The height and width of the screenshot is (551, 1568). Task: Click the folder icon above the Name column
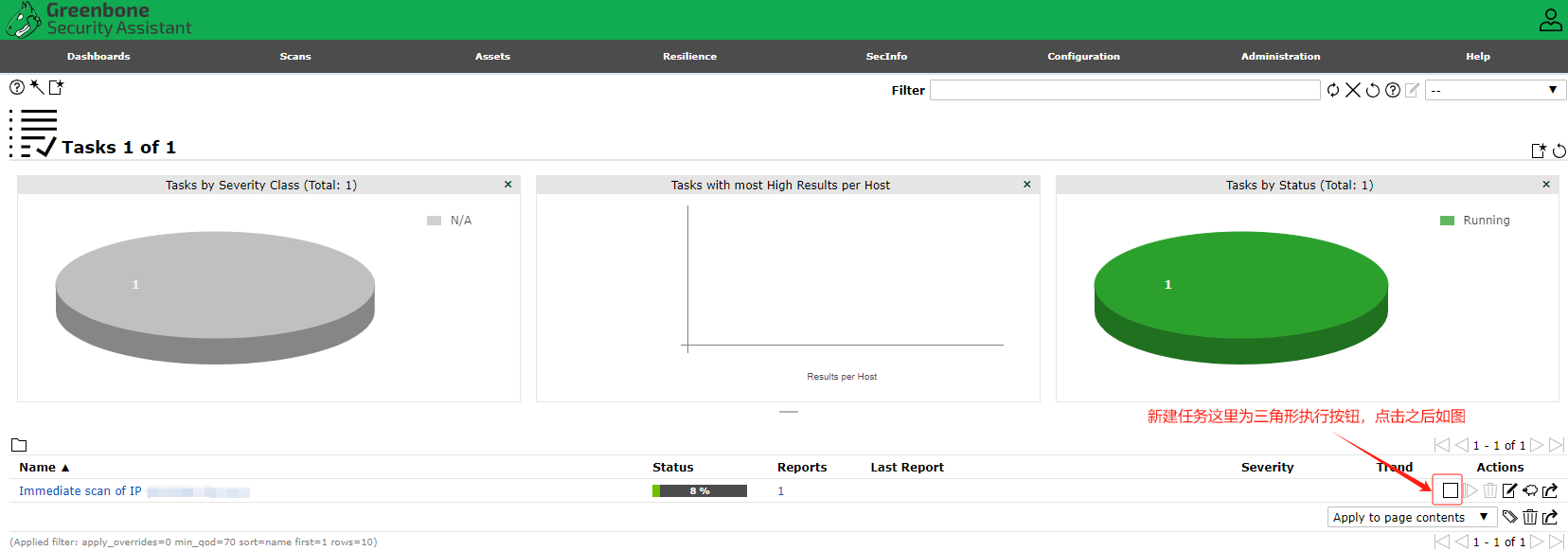(x=19, y=445)
